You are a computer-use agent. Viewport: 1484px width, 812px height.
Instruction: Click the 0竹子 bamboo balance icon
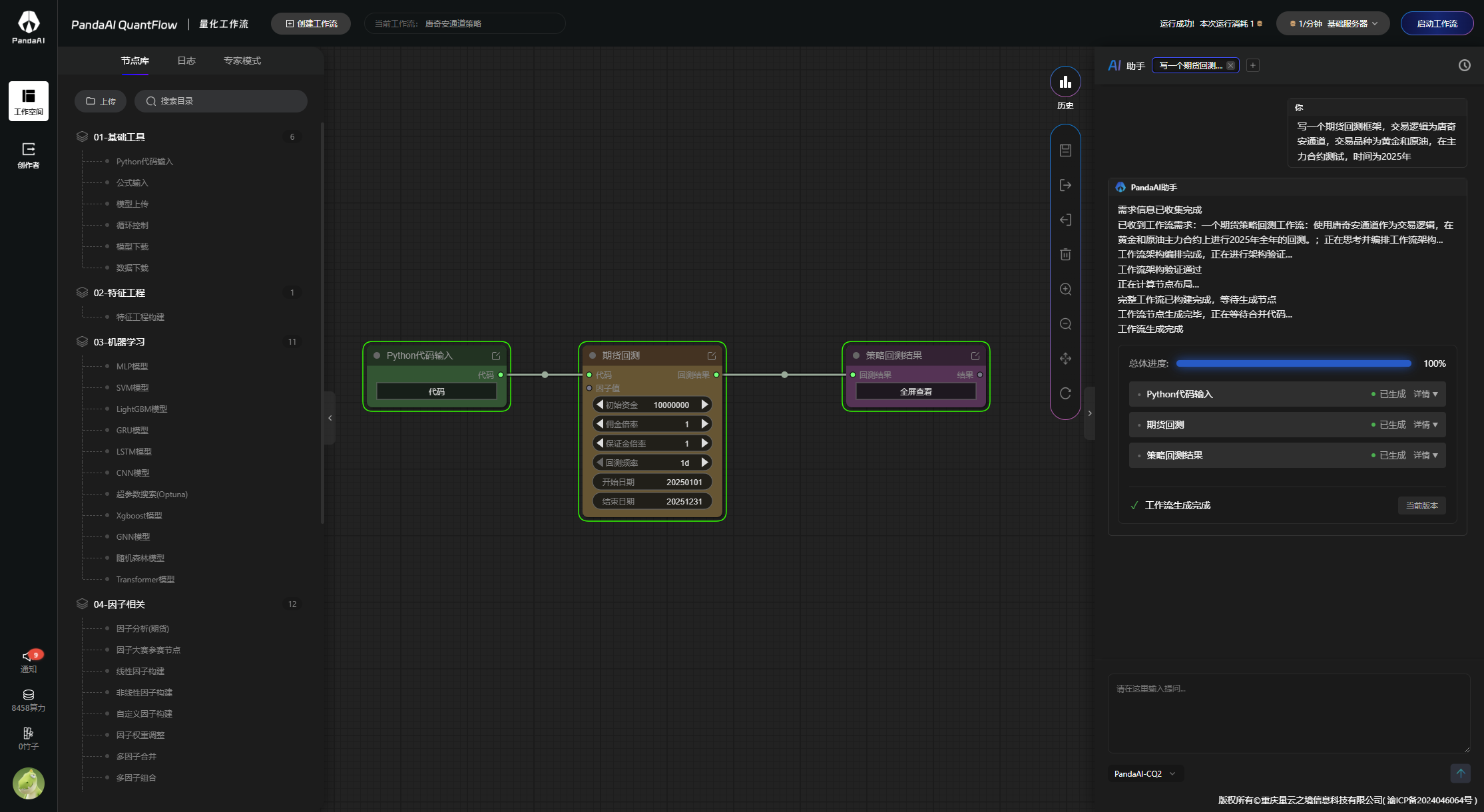click(29, 738)
